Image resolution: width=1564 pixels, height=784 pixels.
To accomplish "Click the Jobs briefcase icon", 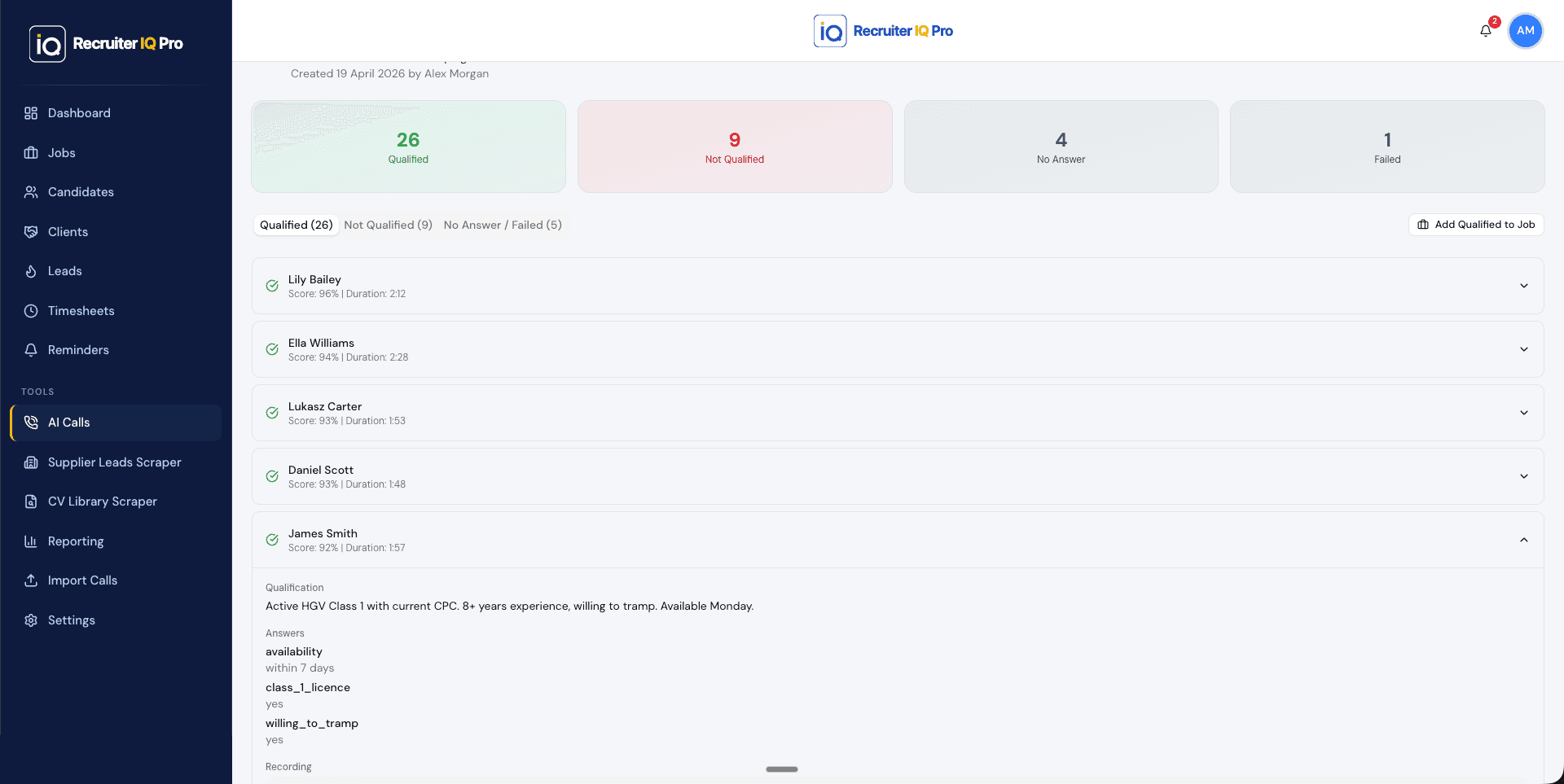I will point(31,153).
